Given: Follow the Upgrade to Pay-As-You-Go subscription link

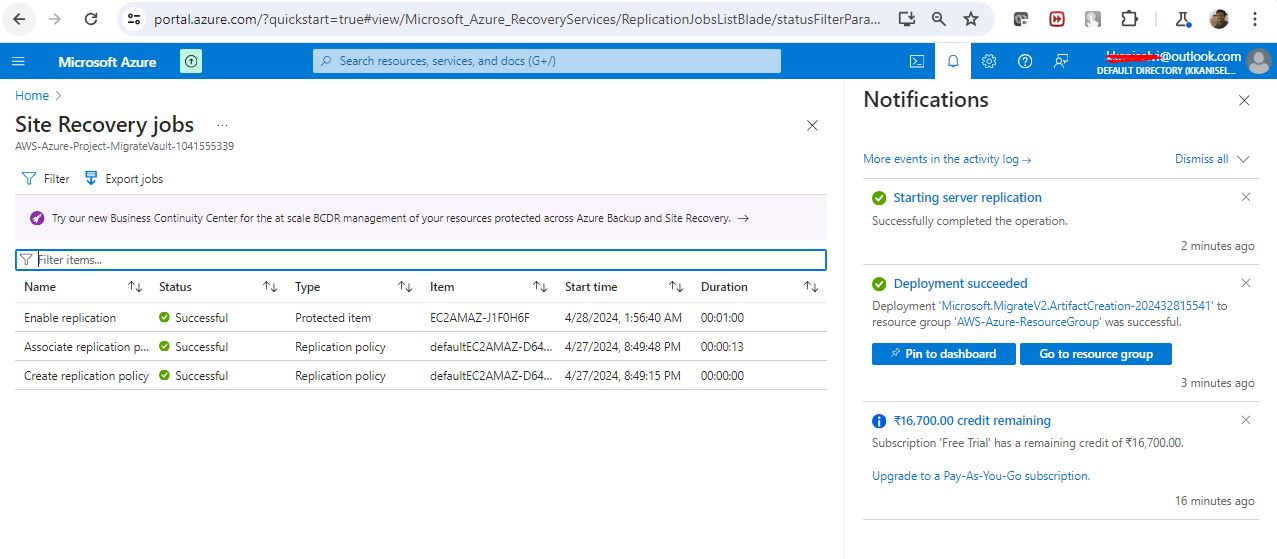Looking at the screenshot, I should point(980,476).
